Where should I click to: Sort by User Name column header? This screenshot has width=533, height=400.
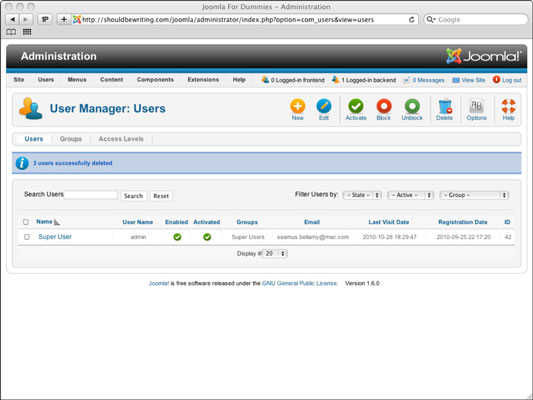tap(138, 222)
